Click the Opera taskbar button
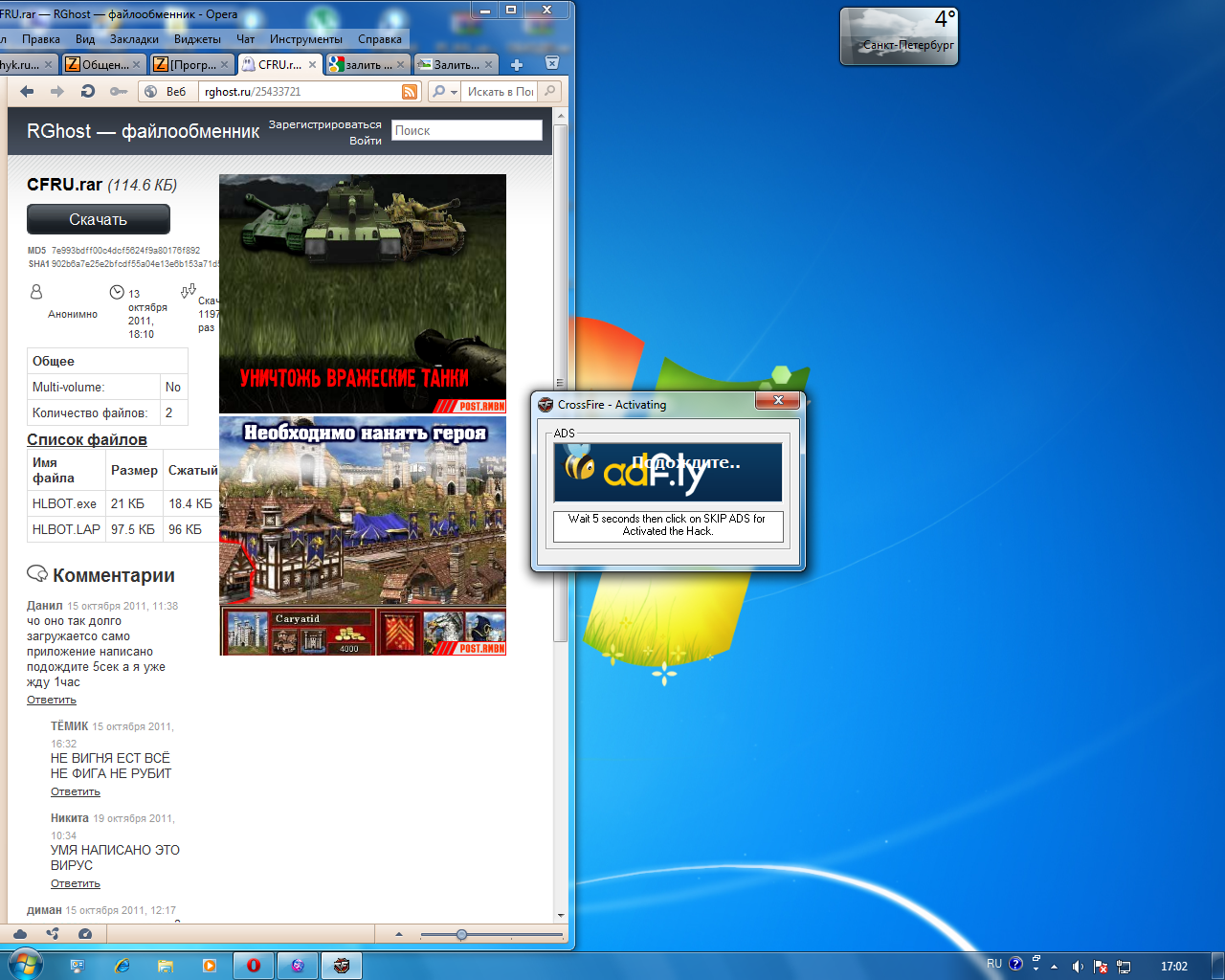This screenshot has width=1225, height=980. click(x=254, y=966)
